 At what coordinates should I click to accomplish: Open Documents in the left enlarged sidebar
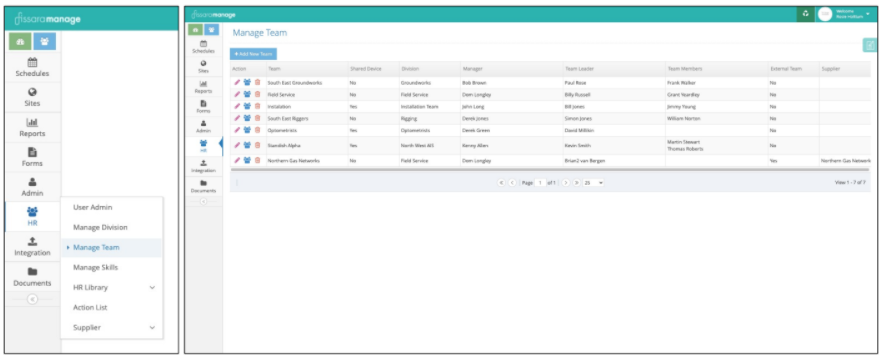click(x=32, y=277)
